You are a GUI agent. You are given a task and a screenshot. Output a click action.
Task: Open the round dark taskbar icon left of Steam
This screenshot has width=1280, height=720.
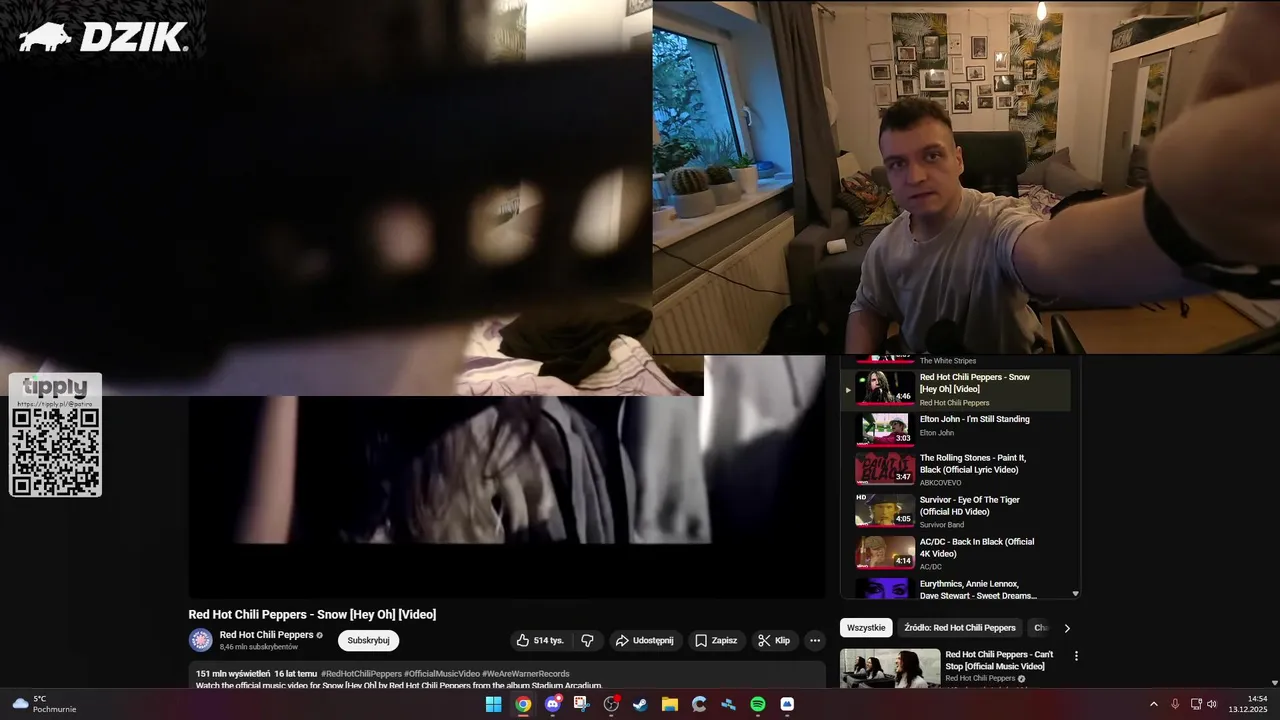coord(611,704)
